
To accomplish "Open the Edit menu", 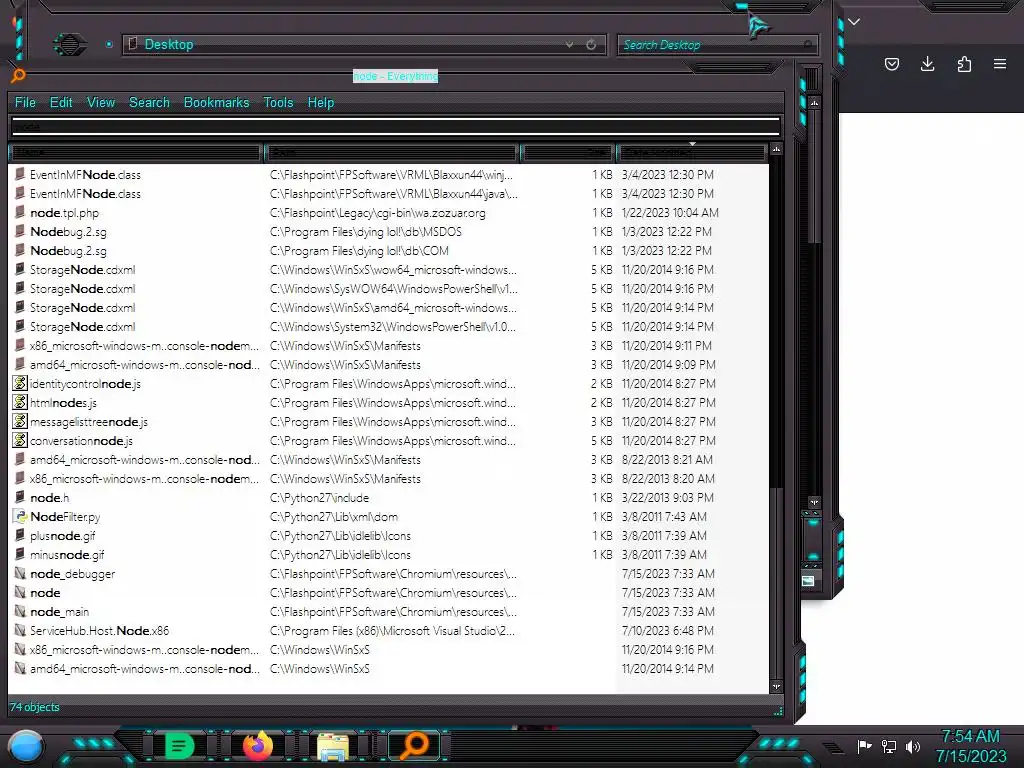I will point(61,103).
